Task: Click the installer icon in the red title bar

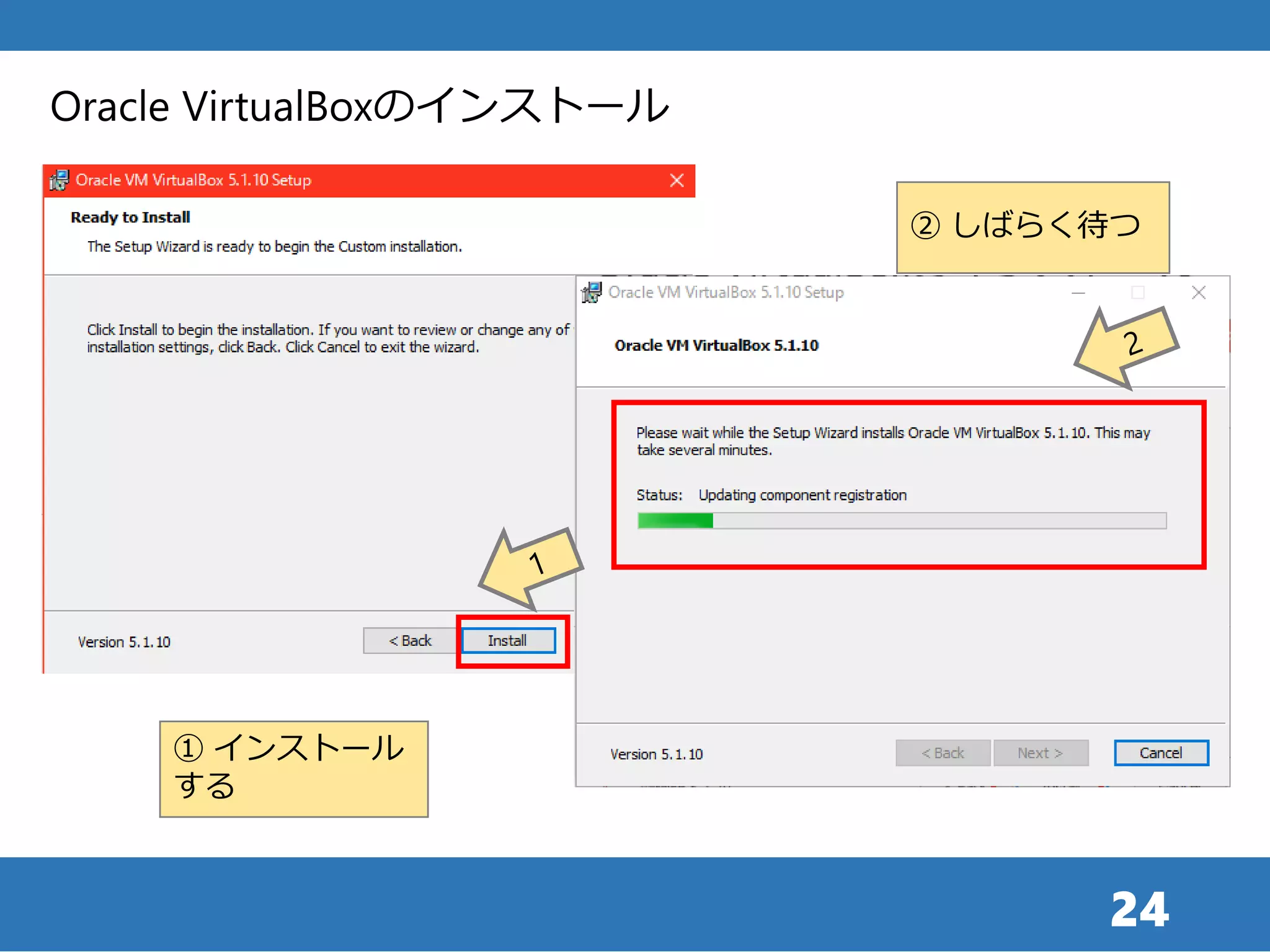Action: pos(59,180)
